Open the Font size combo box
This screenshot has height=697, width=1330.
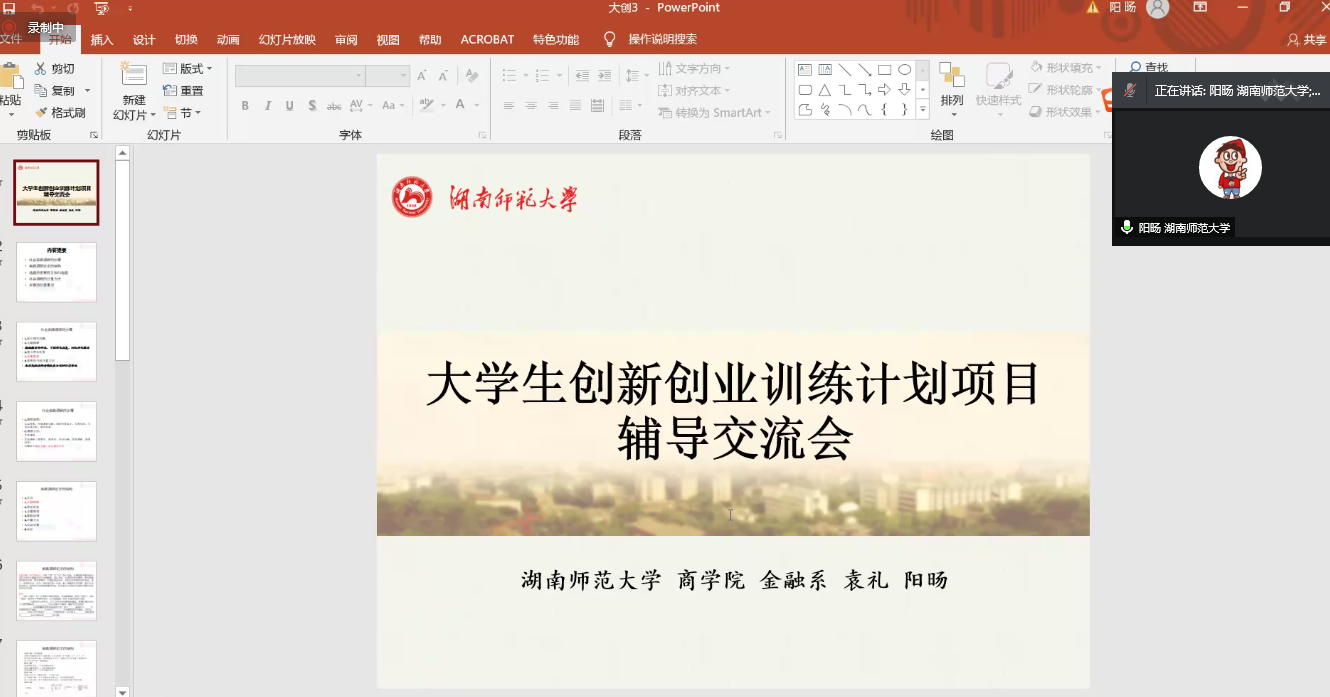pos(388,76)
